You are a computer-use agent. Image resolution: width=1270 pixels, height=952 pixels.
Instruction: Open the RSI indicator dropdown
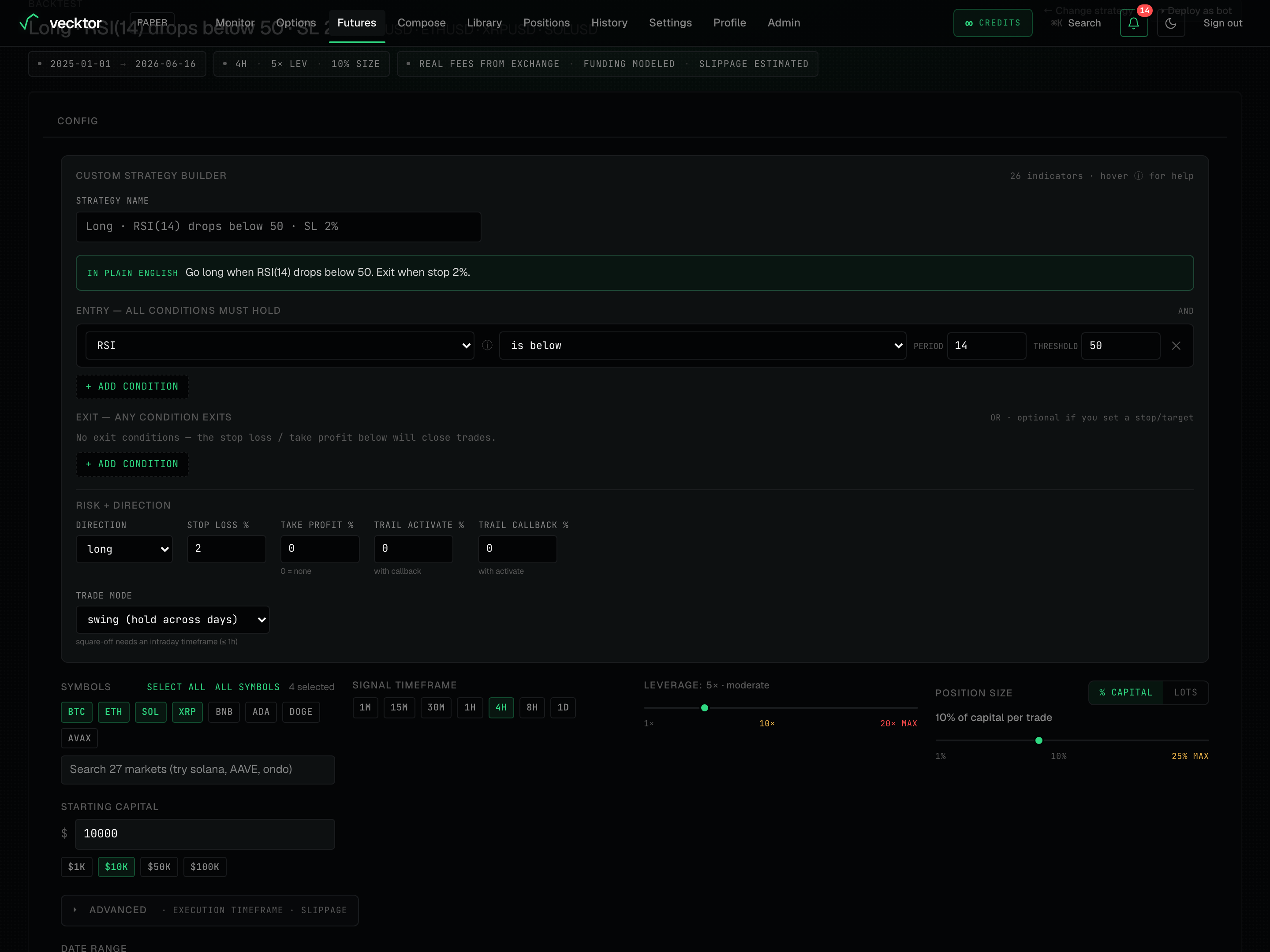pyautogui.click(x=280, y=346)
